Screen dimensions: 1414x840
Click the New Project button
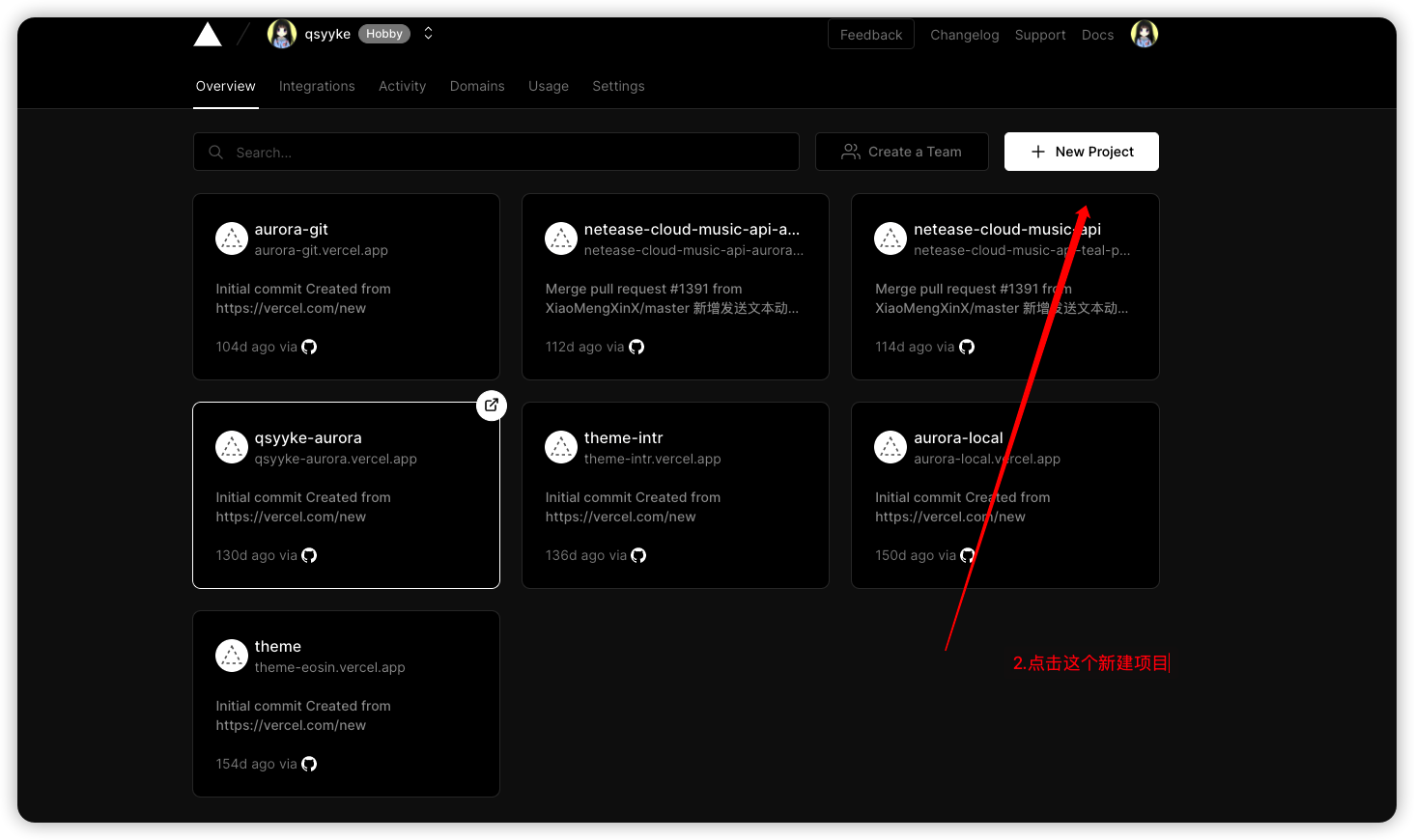pos(1081,152)
